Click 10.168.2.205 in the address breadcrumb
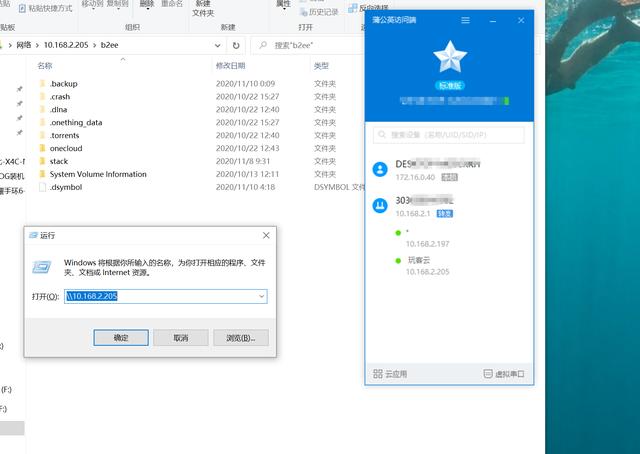The image size is (640, 454). tap(66, 45)
